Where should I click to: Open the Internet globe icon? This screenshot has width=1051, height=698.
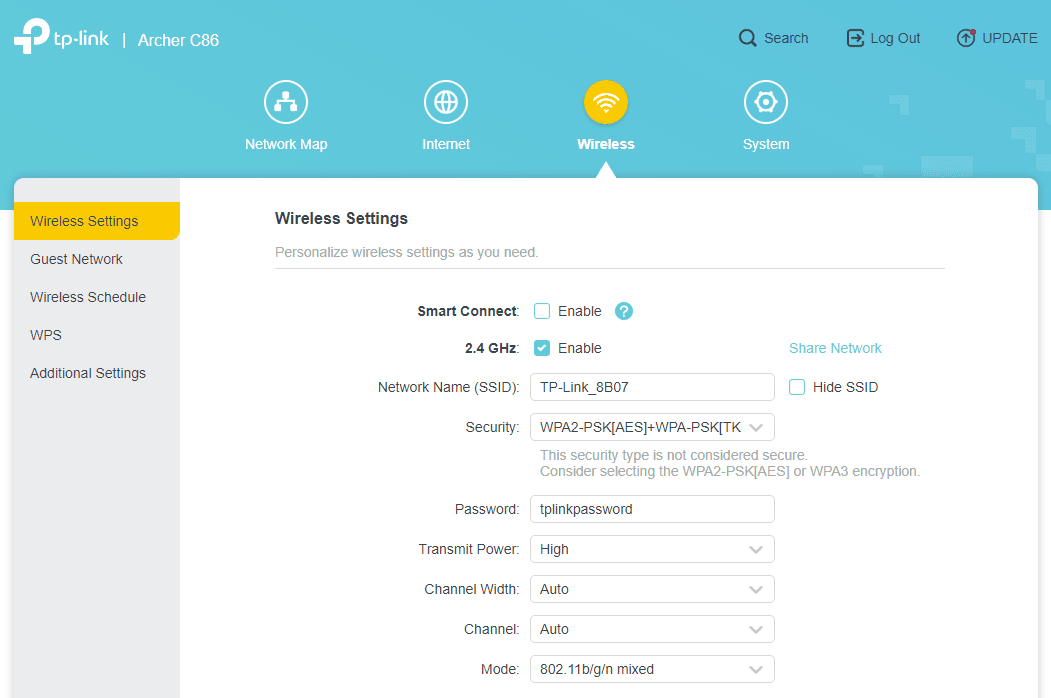(446, 103)
